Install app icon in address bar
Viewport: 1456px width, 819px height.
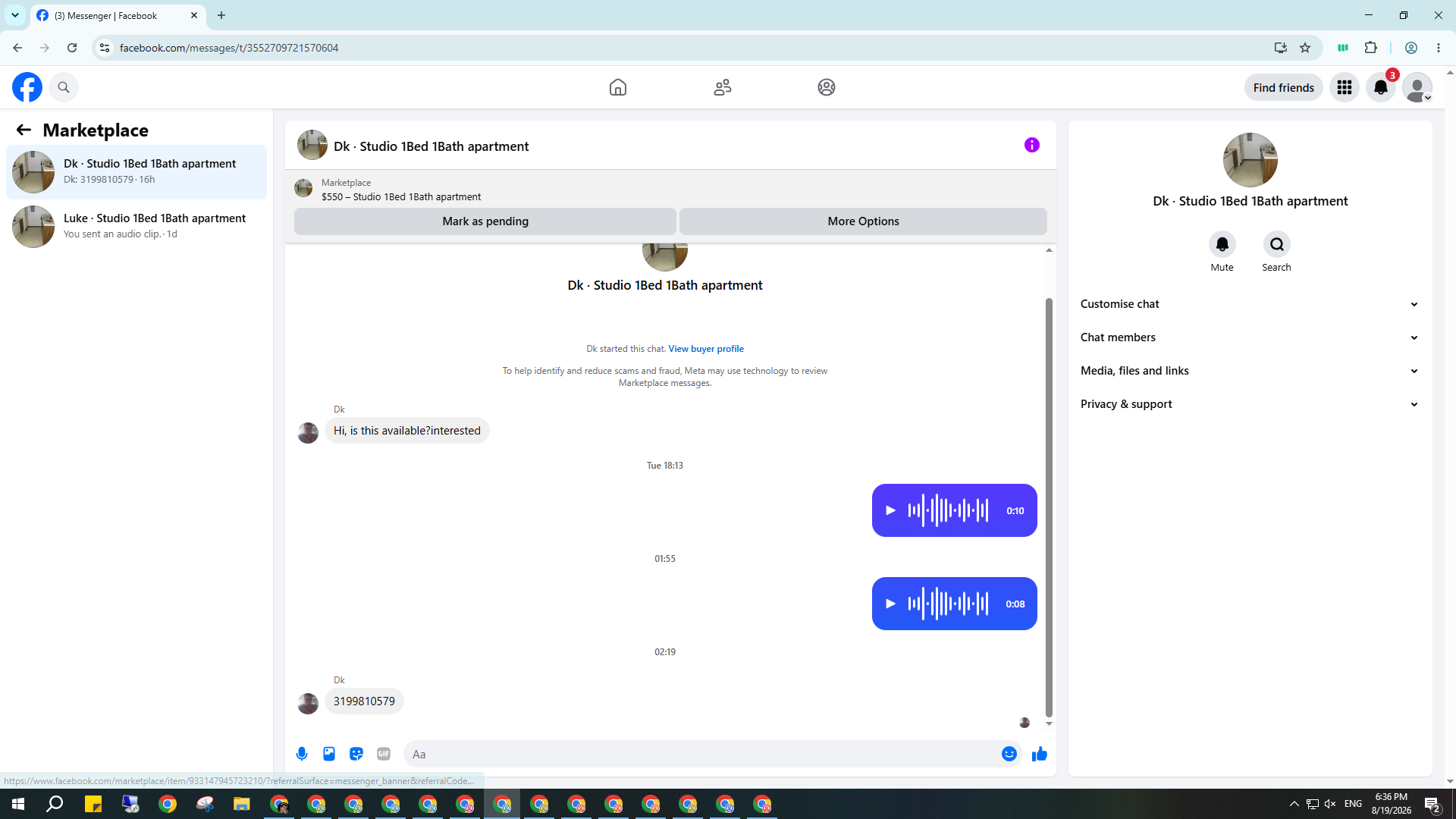(1281, 48)
